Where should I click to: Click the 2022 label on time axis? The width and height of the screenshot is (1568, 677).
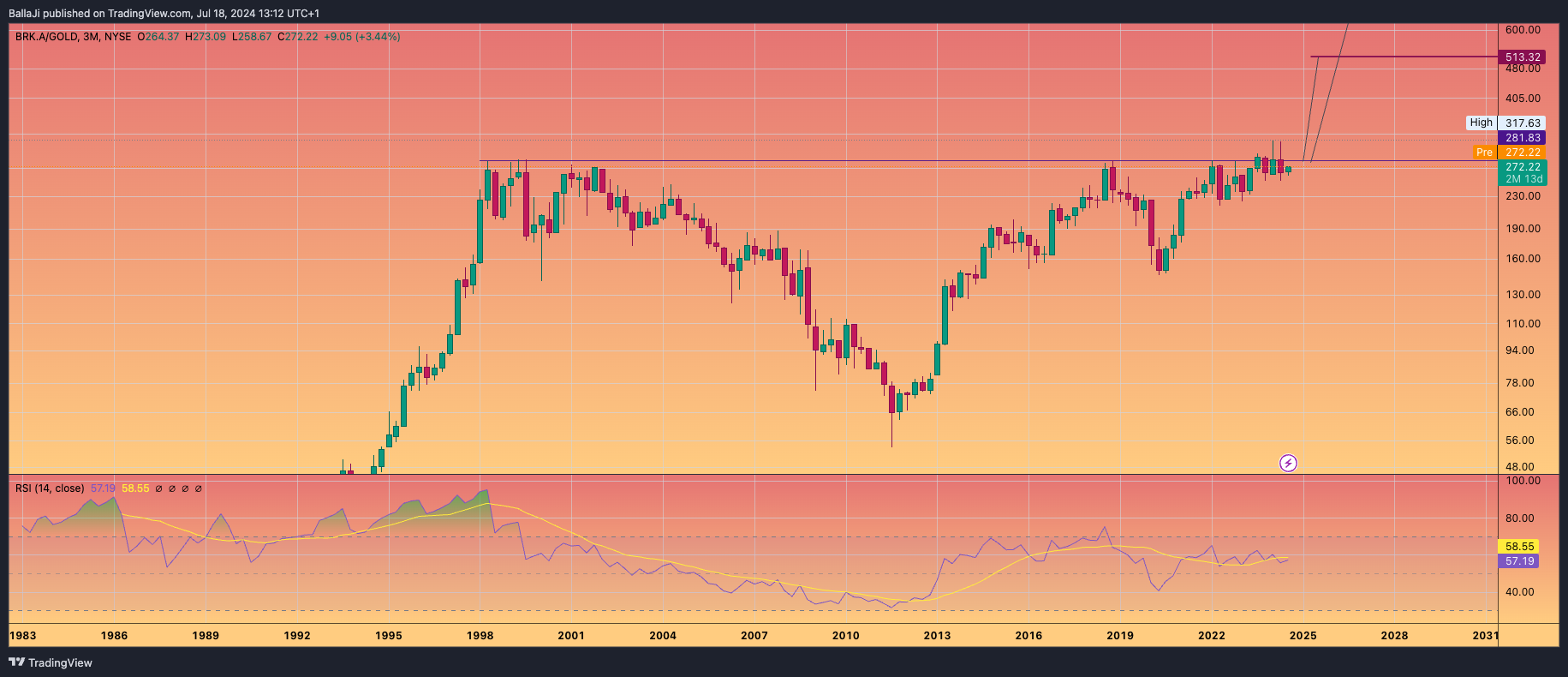[x=1212, y=636]
